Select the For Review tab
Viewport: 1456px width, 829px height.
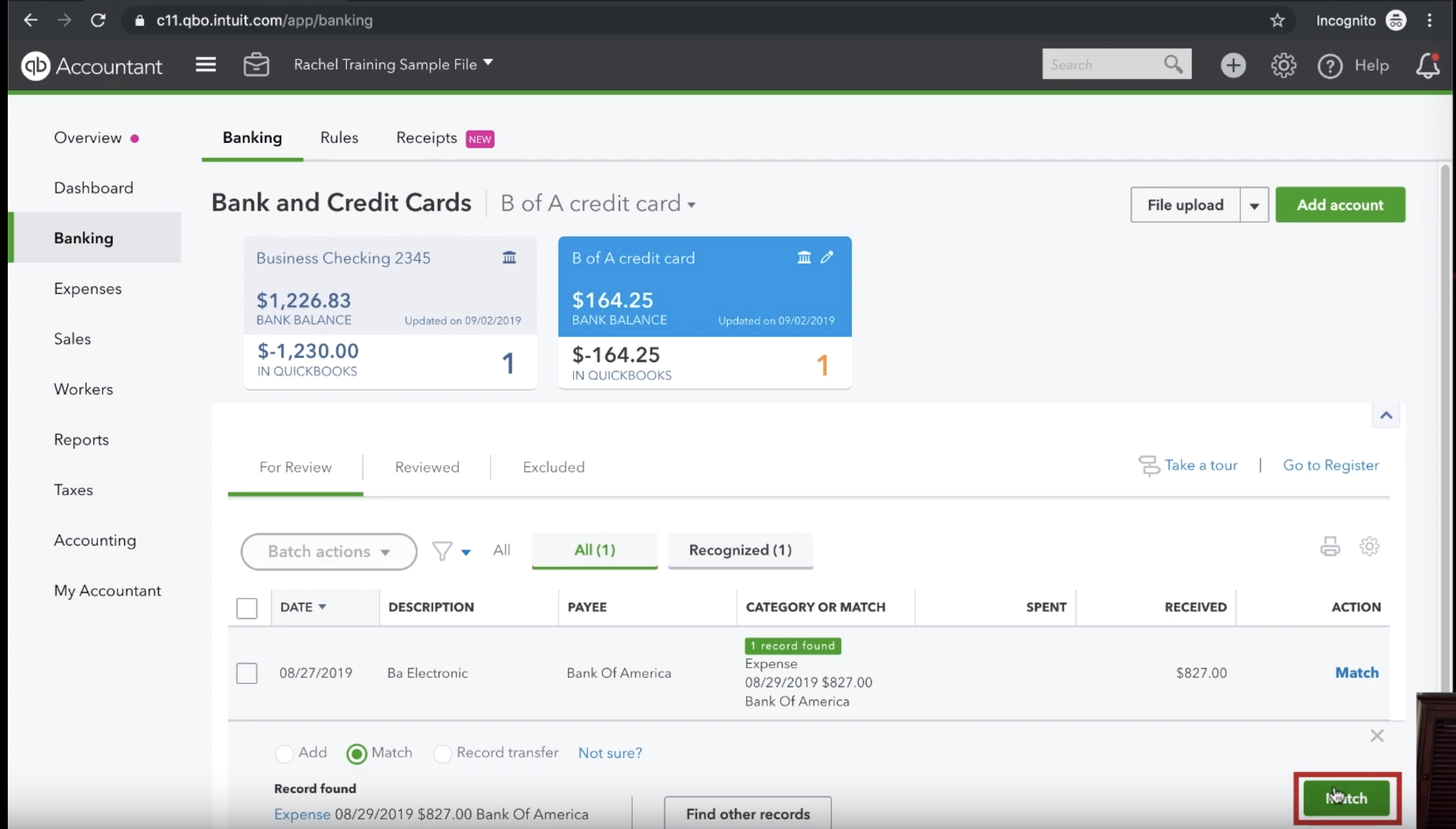295,467
